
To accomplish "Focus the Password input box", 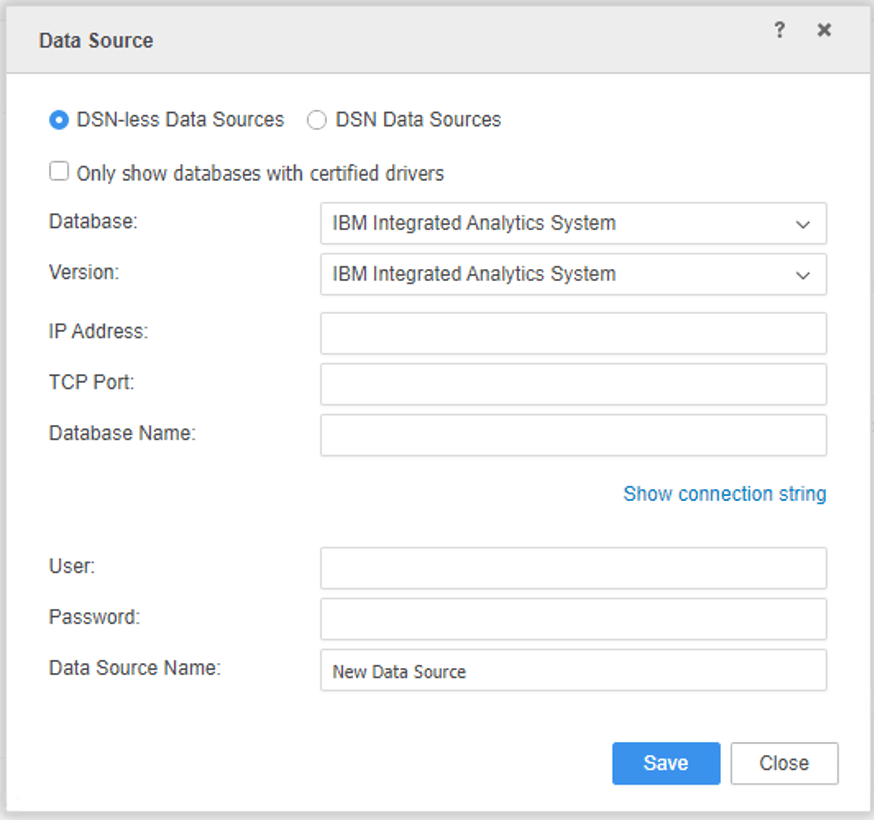I will [573, 619].
